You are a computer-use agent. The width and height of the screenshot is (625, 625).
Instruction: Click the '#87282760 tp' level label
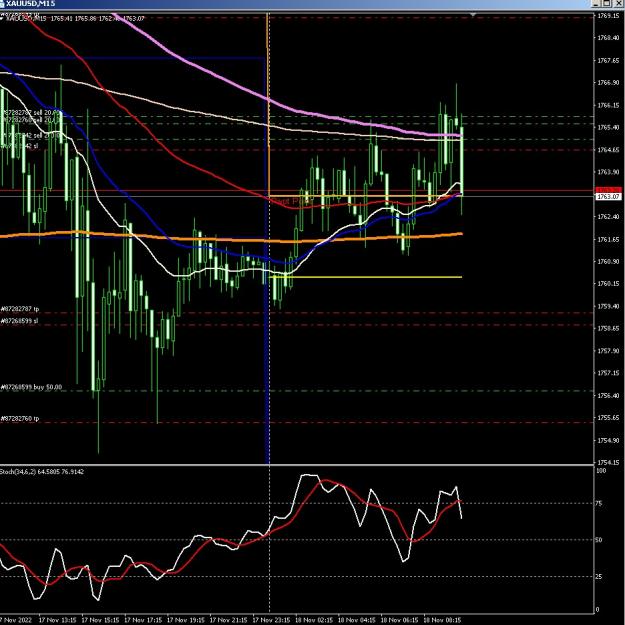point(20,419)
